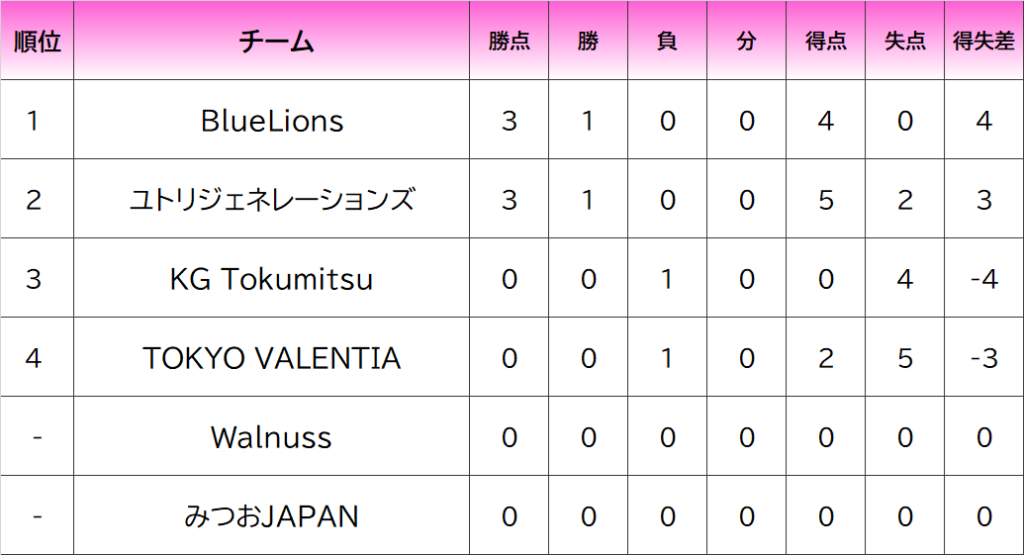Image resolution: width=1024 pixels, height=555 pixels.
Task: Select the TOKYO VALENTIA team cell
Action: pos(272,358)
